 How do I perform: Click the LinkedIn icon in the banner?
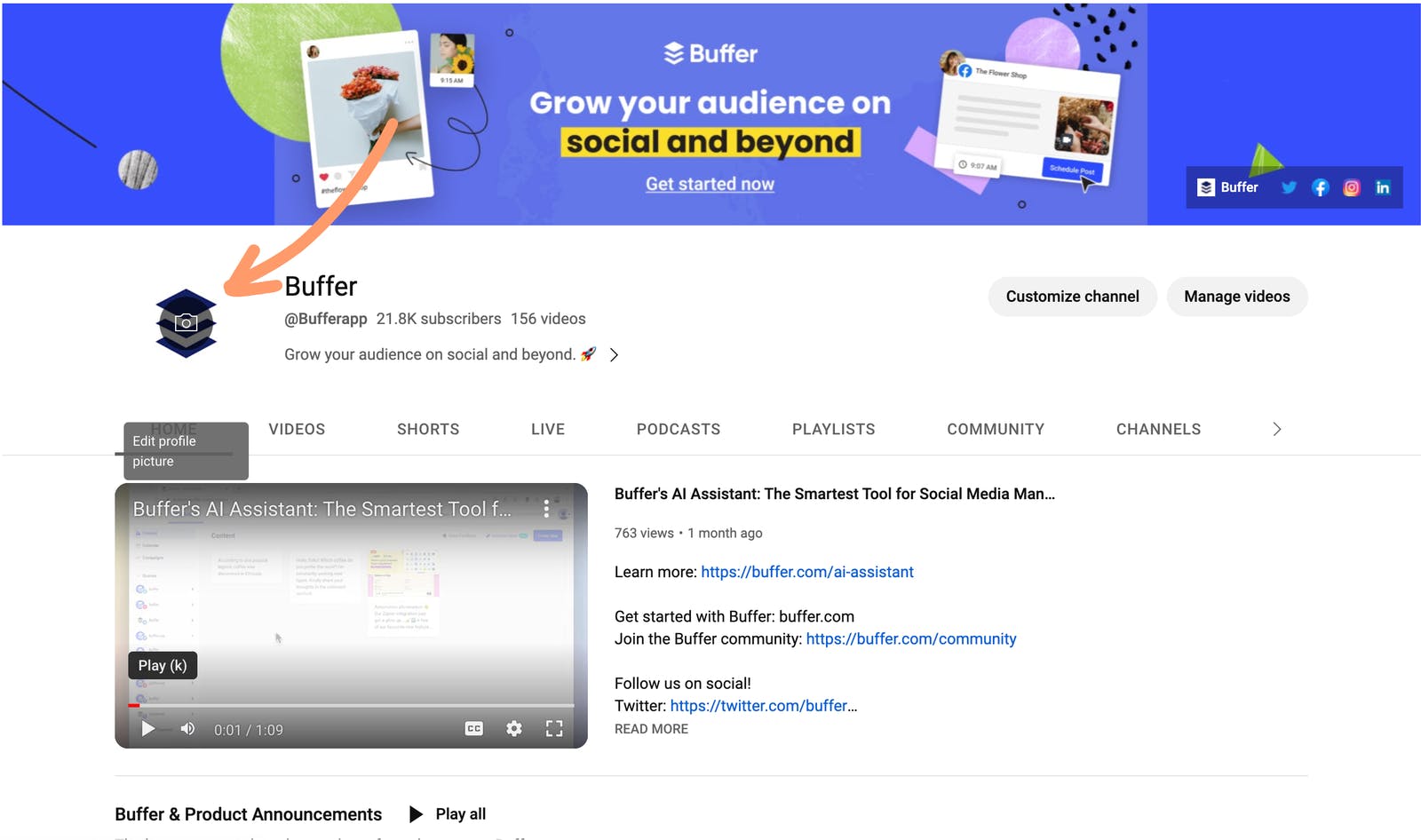click(x=1383, y=187)
